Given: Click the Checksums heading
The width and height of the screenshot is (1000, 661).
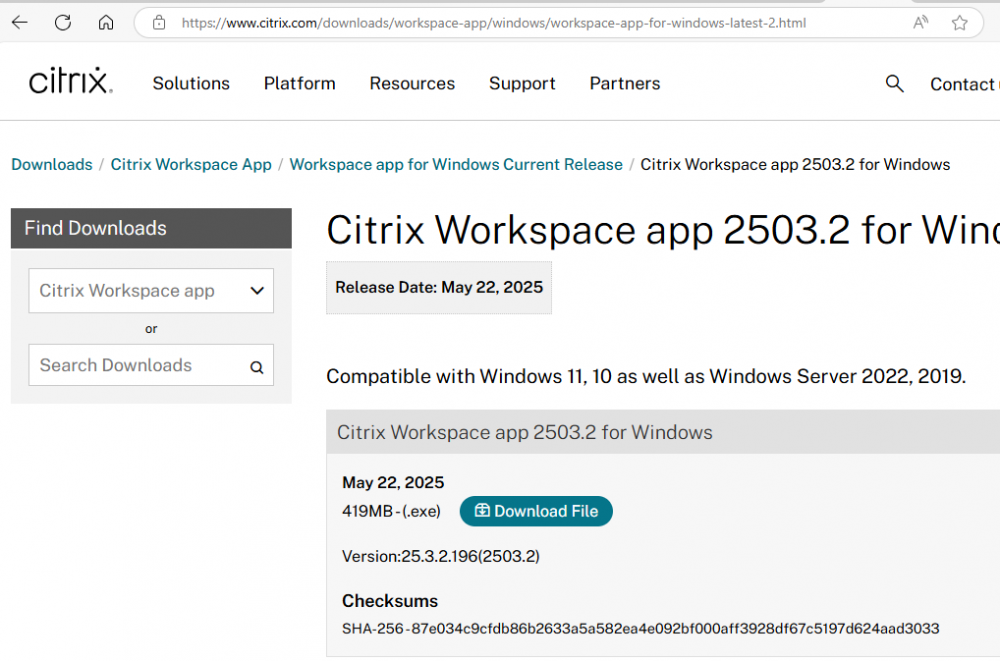Looking at the screenshot, I should pyautogui.click(x=390, y=601).
